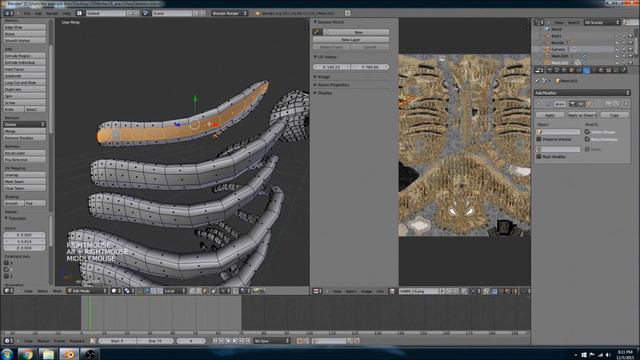This screenshot has height=360, width=640.
Task: Open the properties editor type icon
Action: [x=539, y=71]
